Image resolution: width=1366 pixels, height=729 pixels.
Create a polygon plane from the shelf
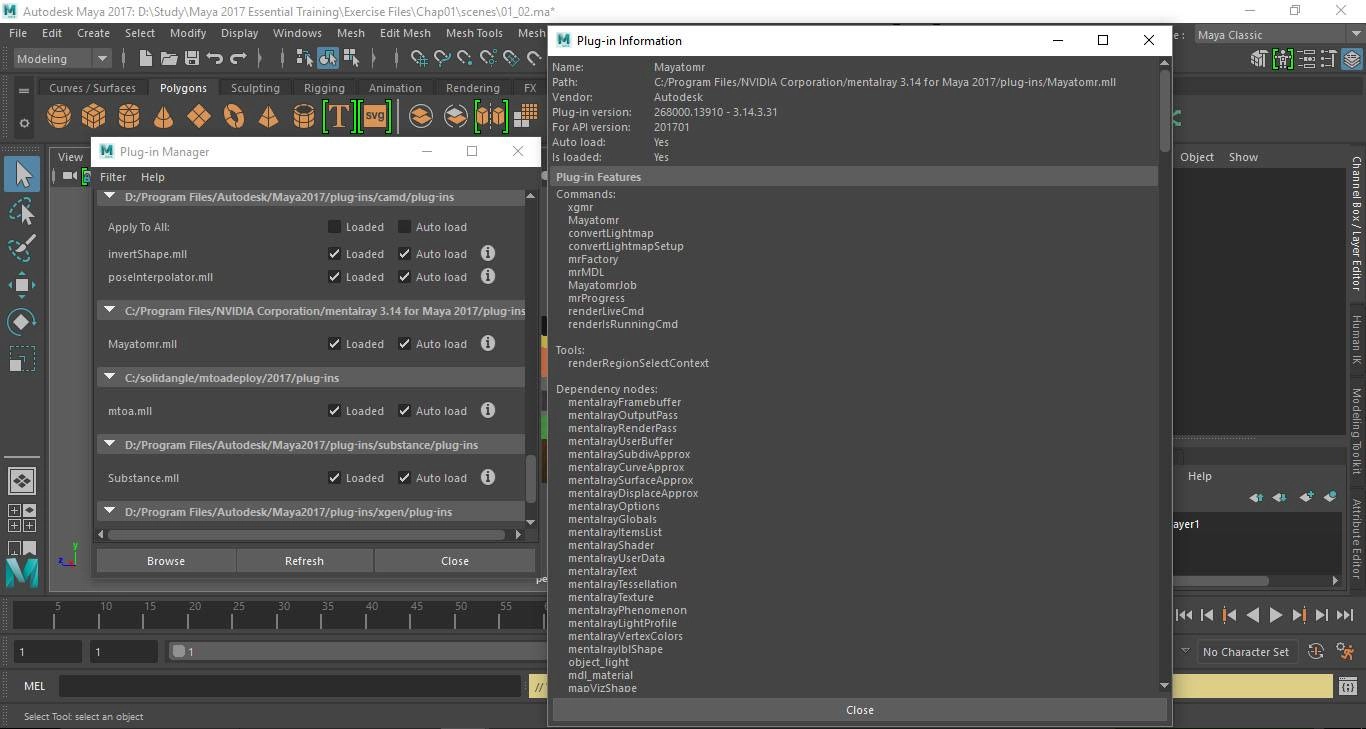click(199, 117)
